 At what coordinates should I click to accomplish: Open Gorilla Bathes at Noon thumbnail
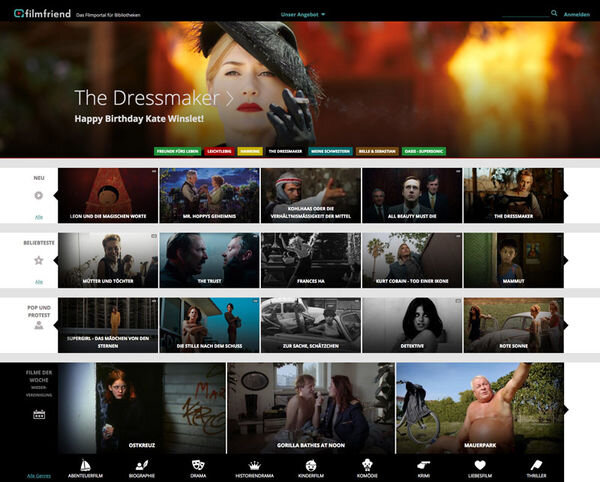(311, 408)
